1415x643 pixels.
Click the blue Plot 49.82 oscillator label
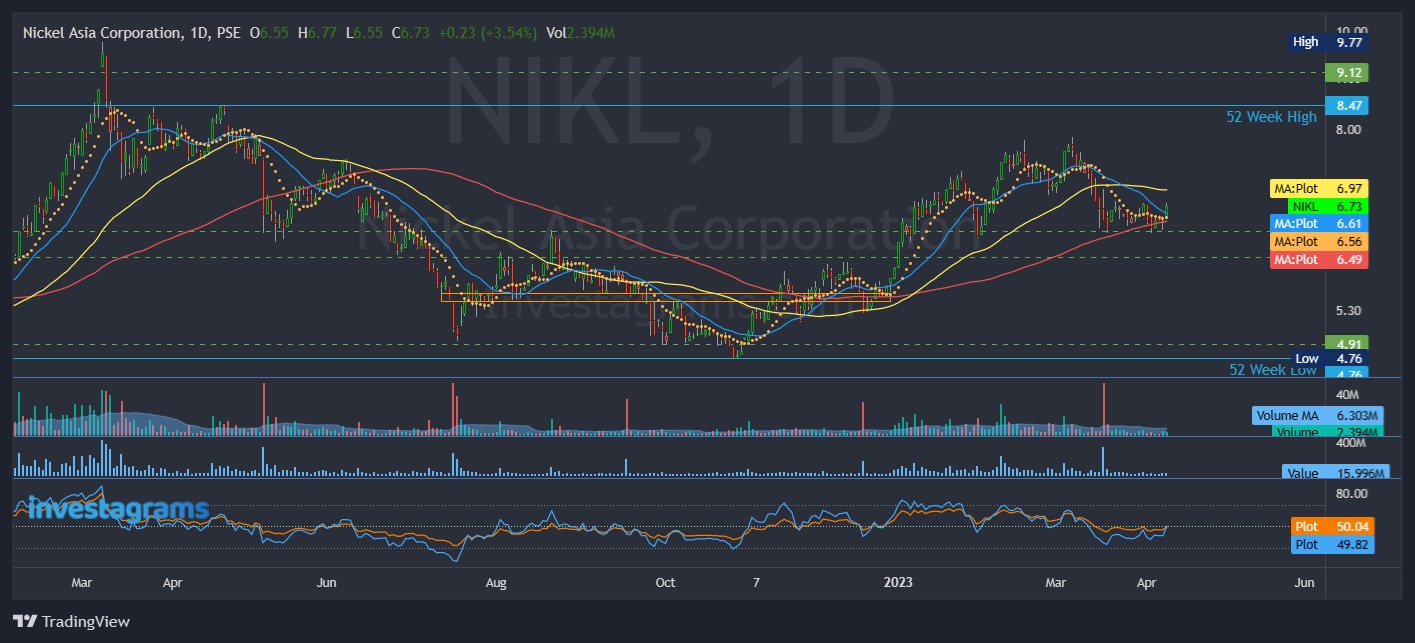point(1332,545)
